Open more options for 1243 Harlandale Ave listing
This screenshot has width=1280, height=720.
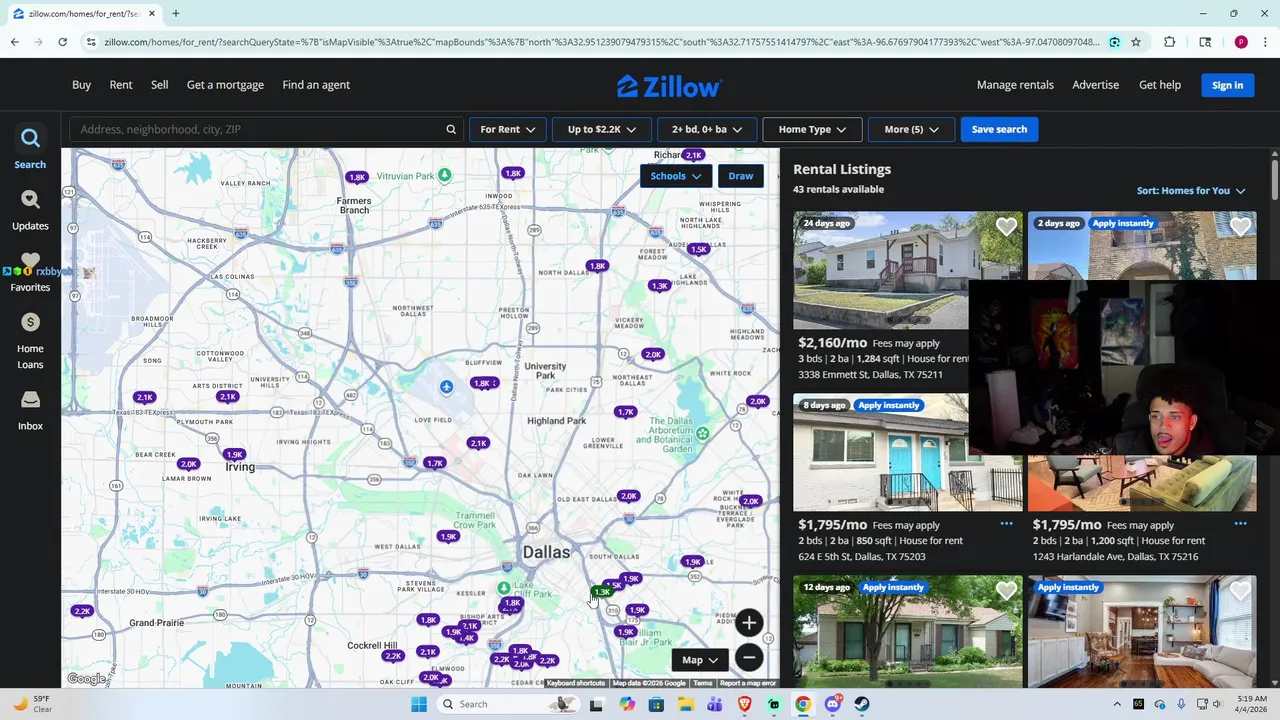click(x=1240, y=523)
